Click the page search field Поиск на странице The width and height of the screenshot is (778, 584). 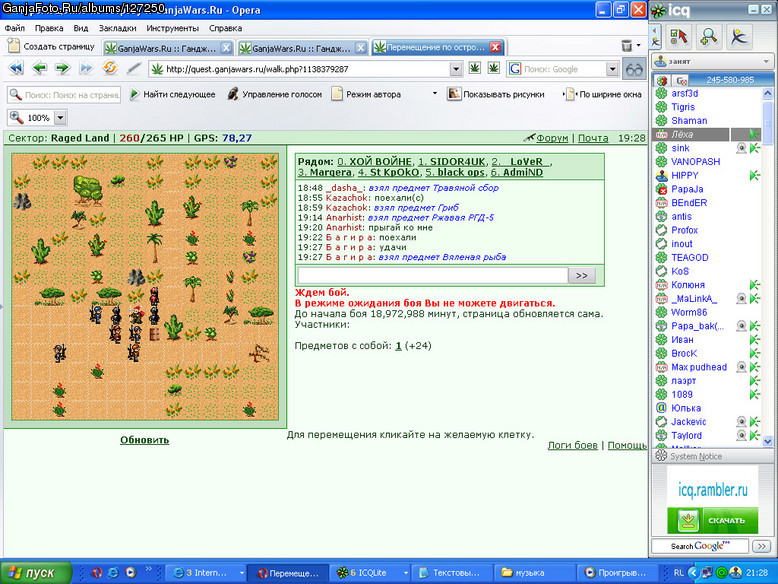pos(65,94)
